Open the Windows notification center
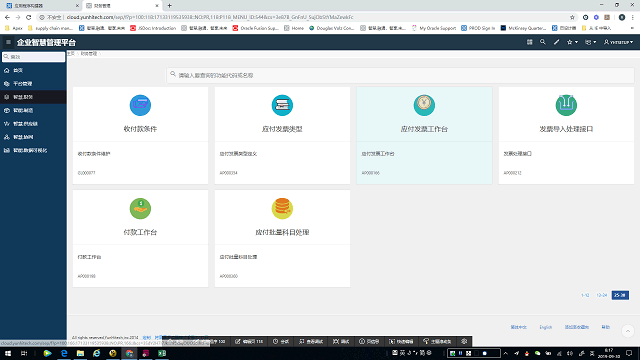 pyautogui.click(x=629, y=353)
